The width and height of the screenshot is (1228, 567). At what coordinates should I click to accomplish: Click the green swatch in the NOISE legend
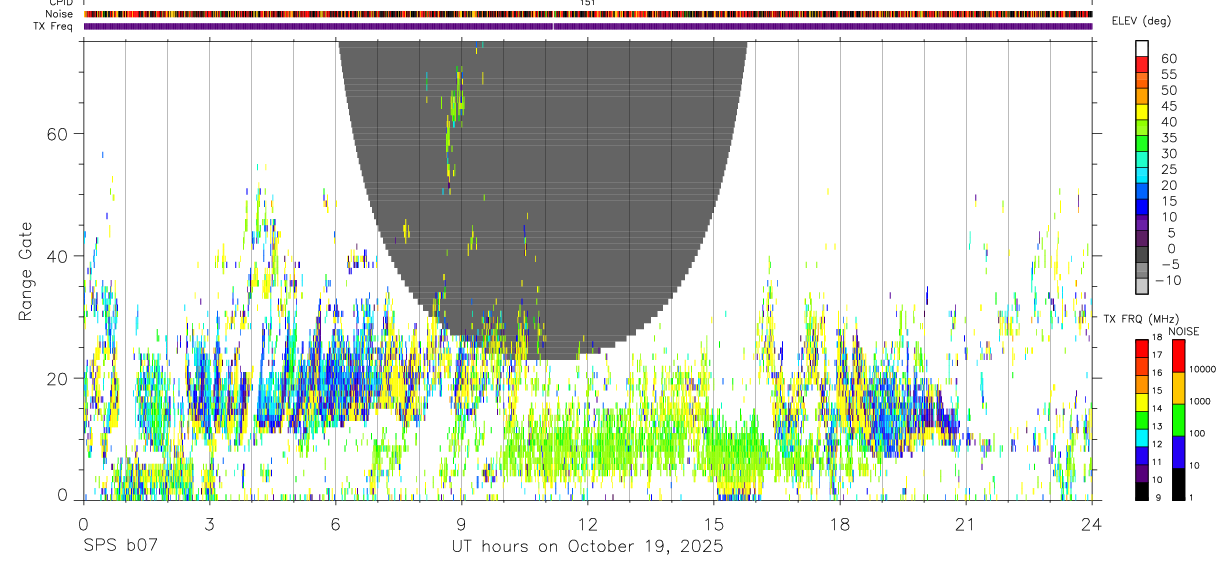pos(1178,420)
